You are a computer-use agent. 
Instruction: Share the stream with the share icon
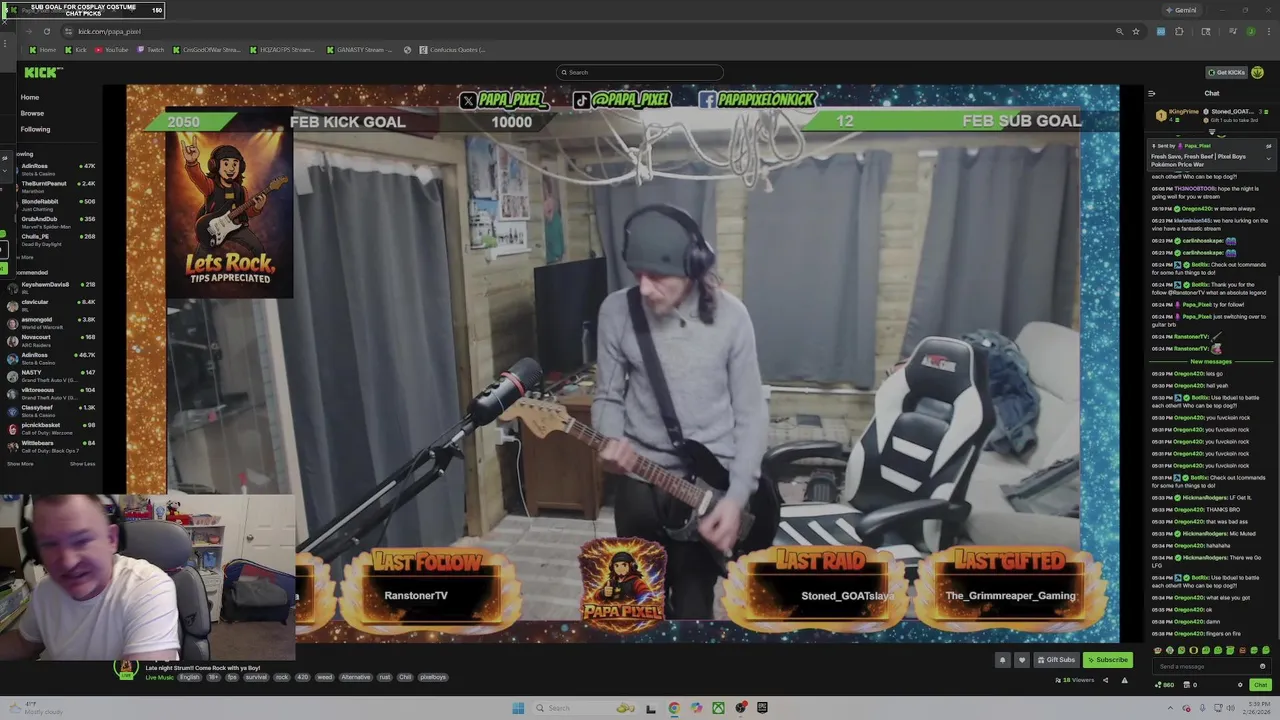point(1105,680)
